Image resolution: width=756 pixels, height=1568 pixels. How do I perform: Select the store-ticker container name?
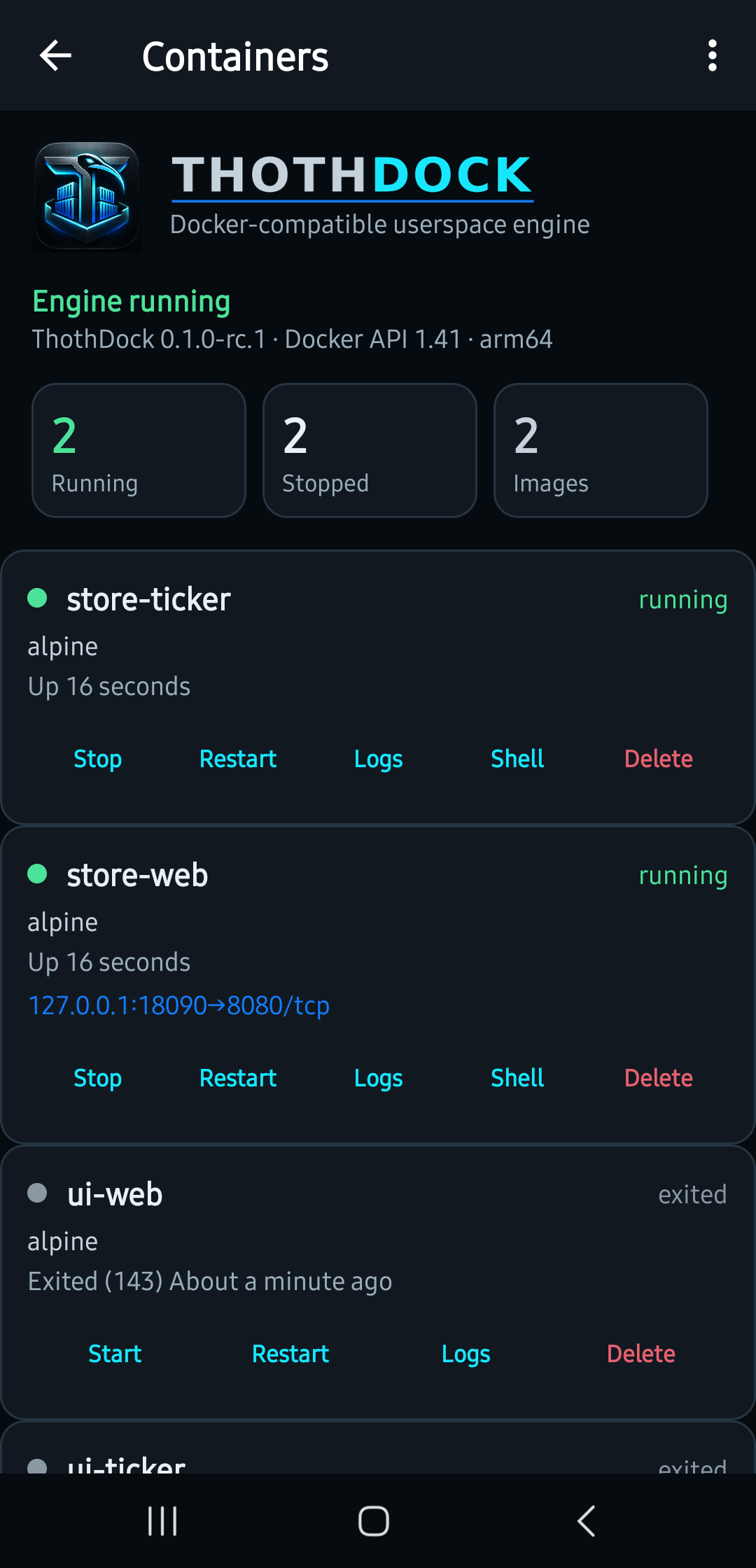pyautogui.click(x=148, y=599)
